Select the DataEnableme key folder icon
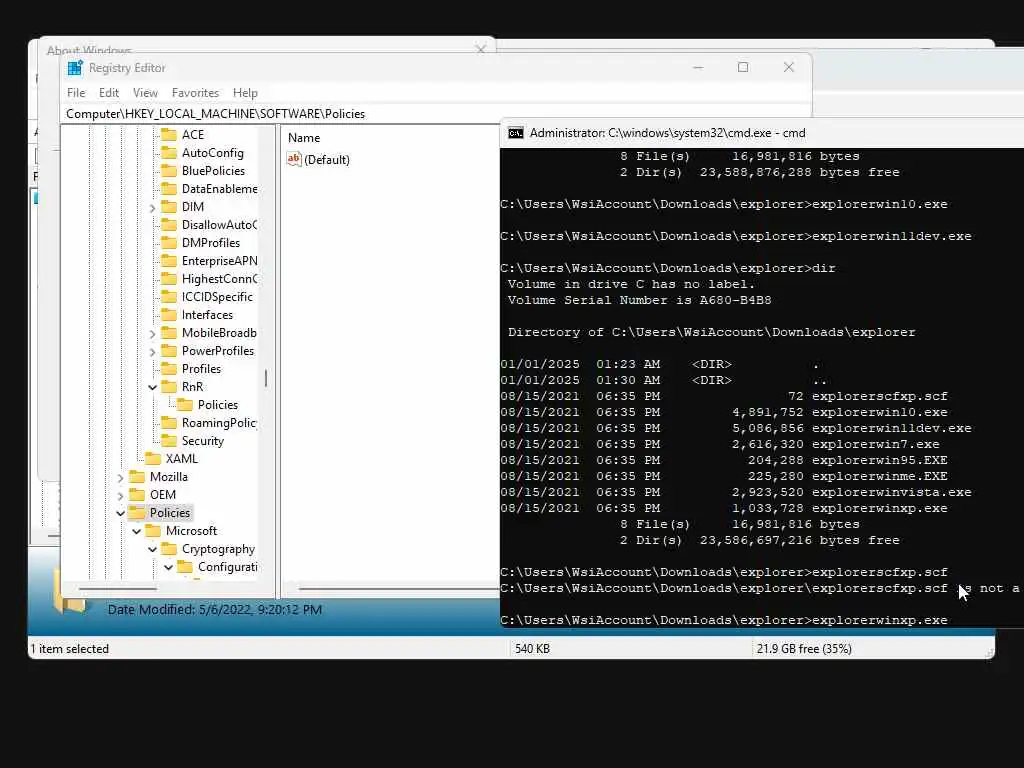Screen dimensions: 1024x768 (169, 189)
